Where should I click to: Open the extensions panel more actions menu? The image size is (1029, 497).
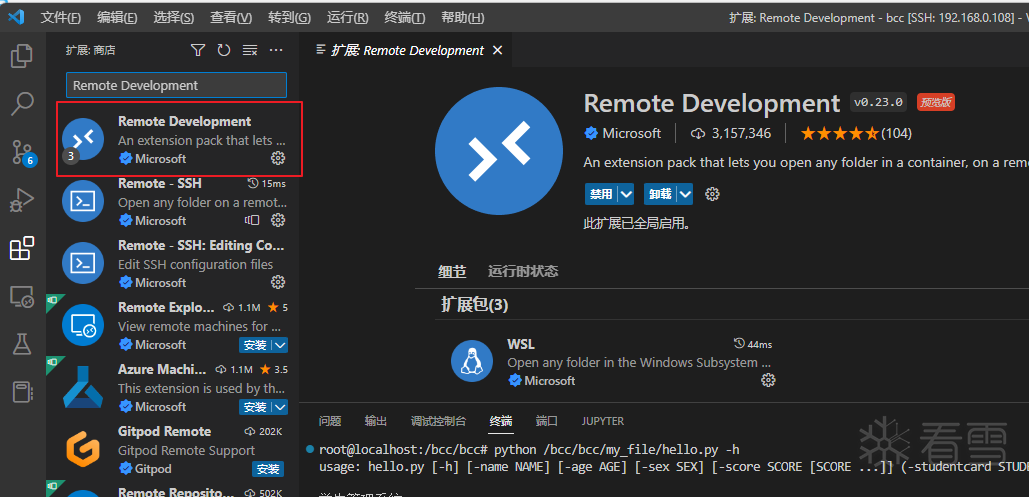point(276,50)
